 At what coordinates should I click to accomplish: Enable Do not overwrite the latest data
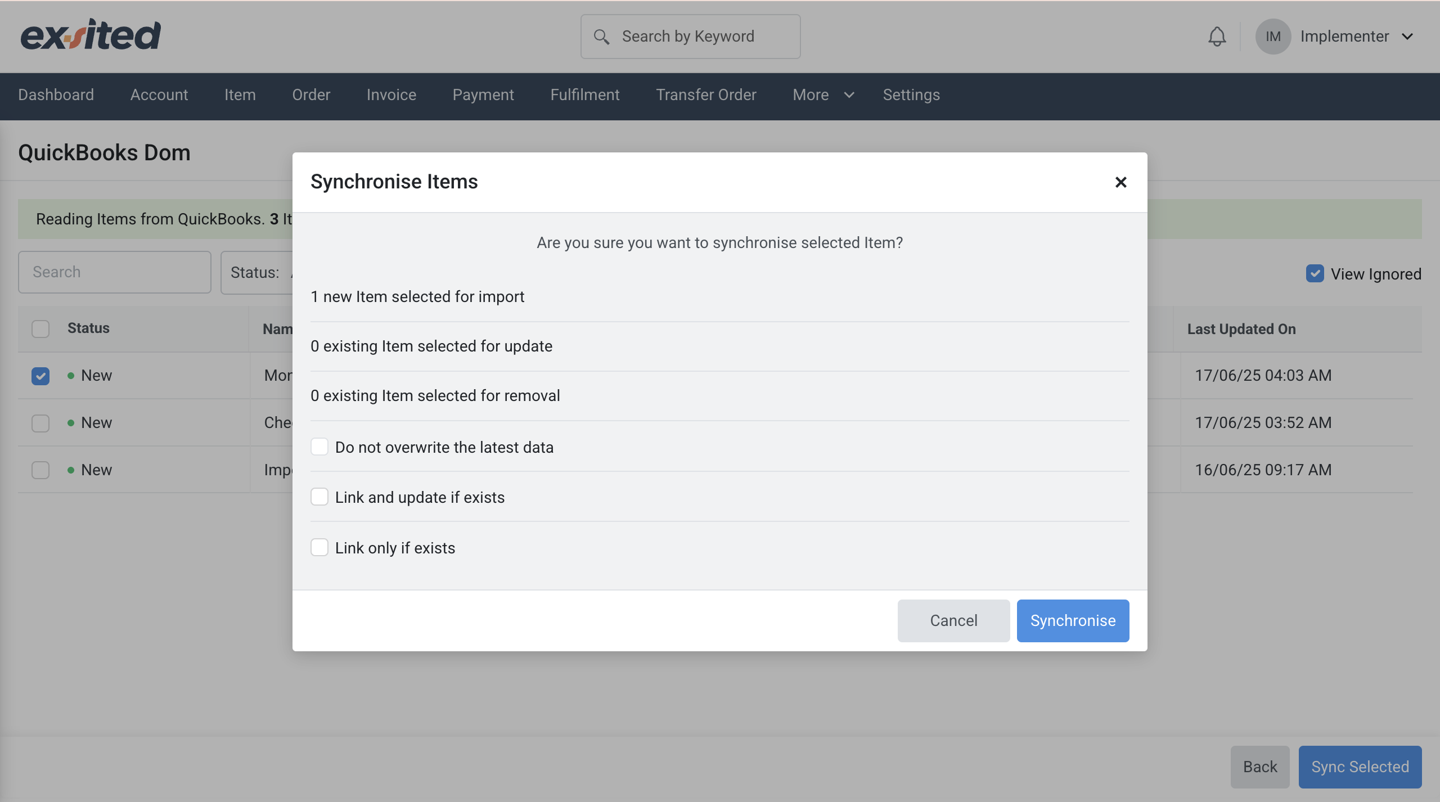coord(320,447)
